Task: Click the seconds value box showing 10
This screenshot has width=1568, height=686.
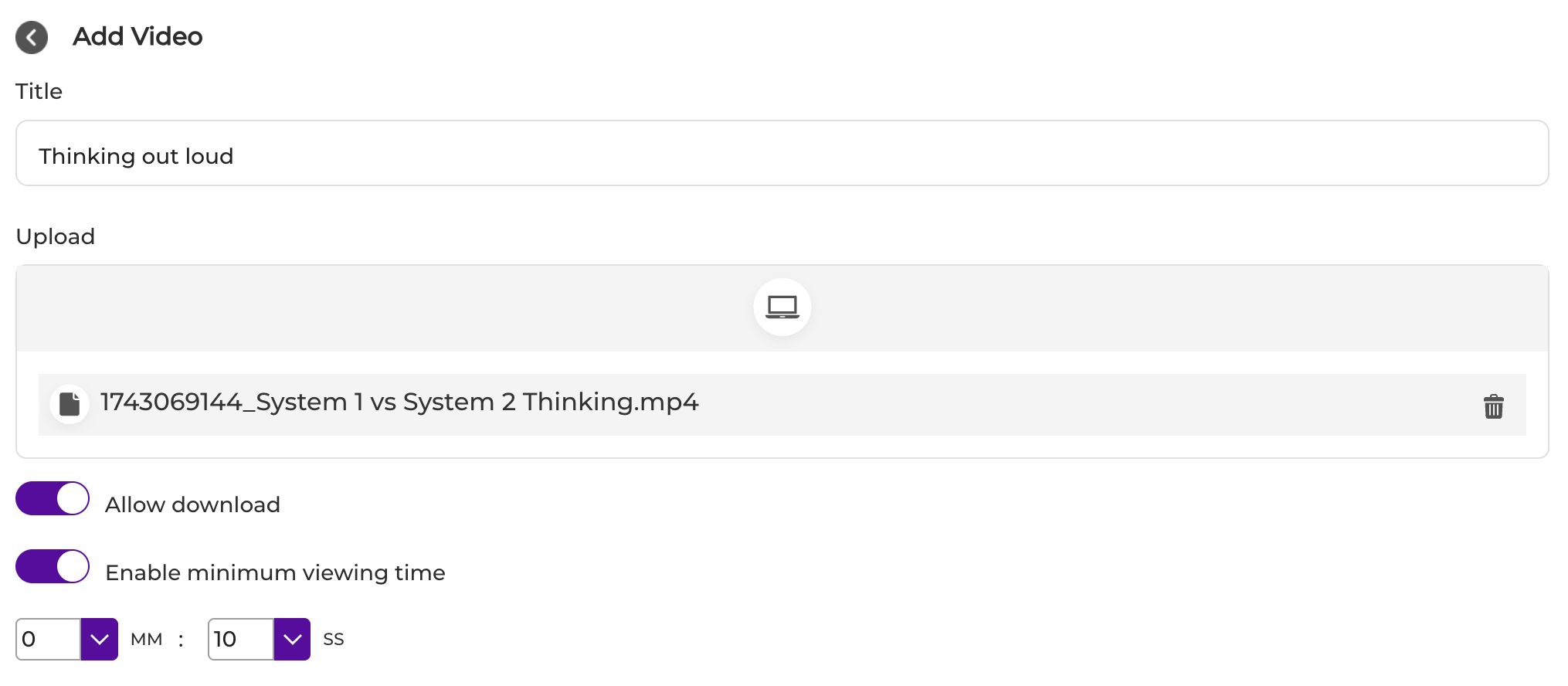Action: 240,639
